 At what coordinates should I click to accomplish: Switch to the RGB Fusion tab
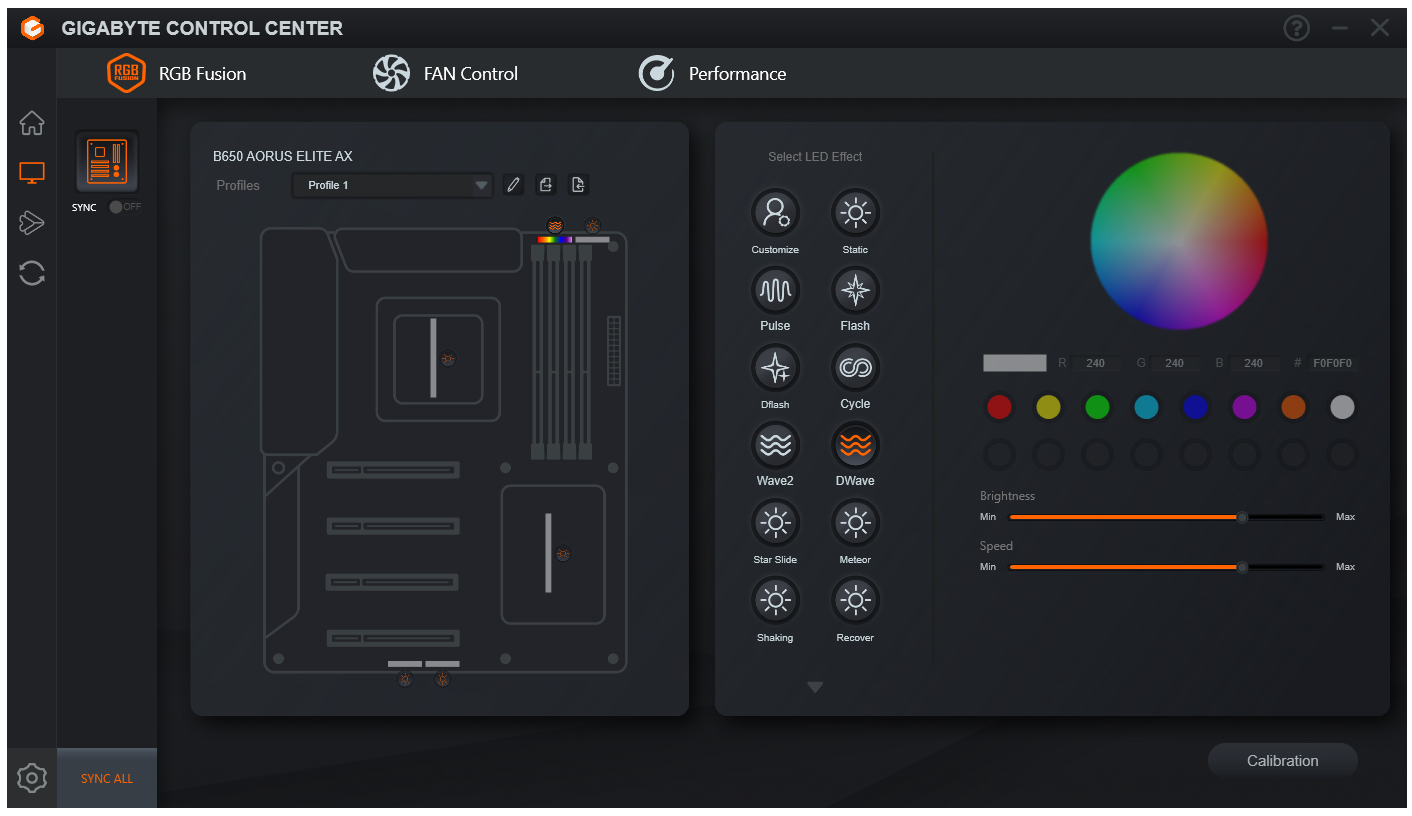(x=177, y=73)
